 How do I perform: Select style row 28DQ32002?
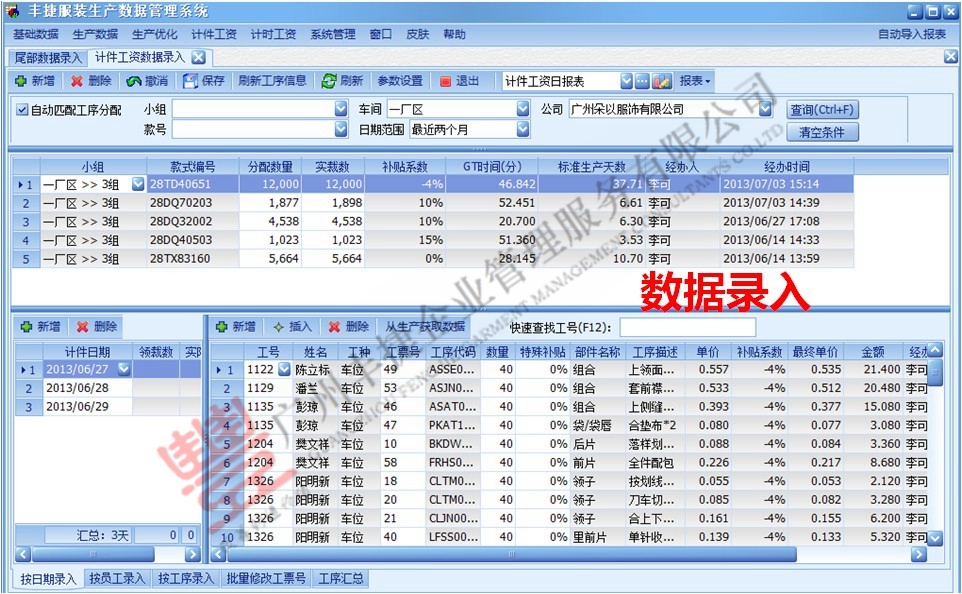pos(433,222)
